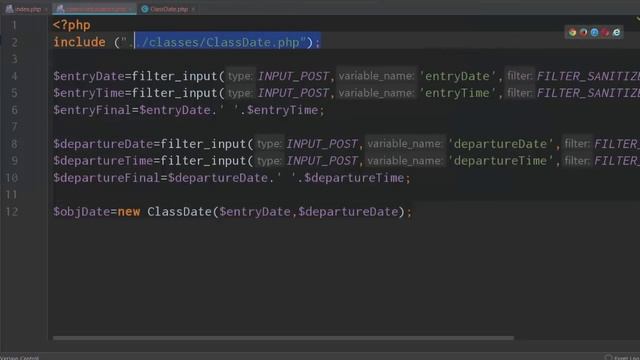Open preview in Chrome browser icon
The image size is (640, 360).
click(572, 33)
